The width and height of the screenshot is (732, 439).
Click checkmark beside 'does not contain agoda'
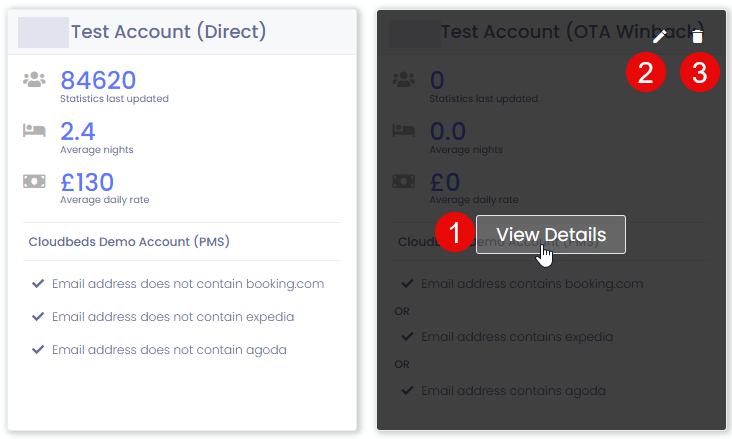[38, 350]
